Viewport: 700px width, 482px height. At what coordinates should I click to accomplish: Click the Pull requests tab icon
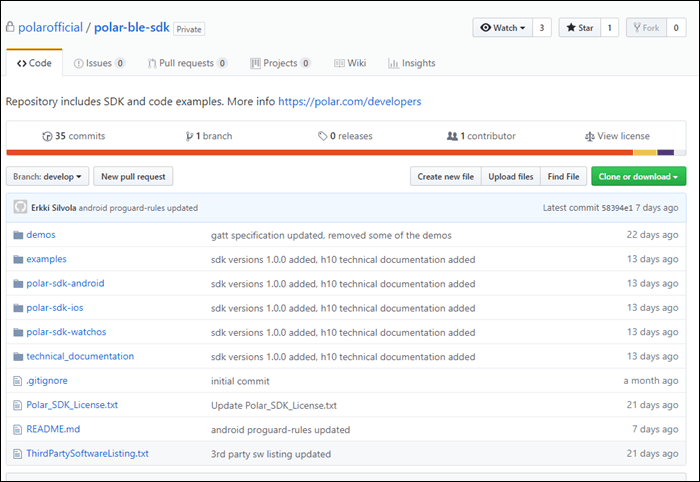click(152, 63)
